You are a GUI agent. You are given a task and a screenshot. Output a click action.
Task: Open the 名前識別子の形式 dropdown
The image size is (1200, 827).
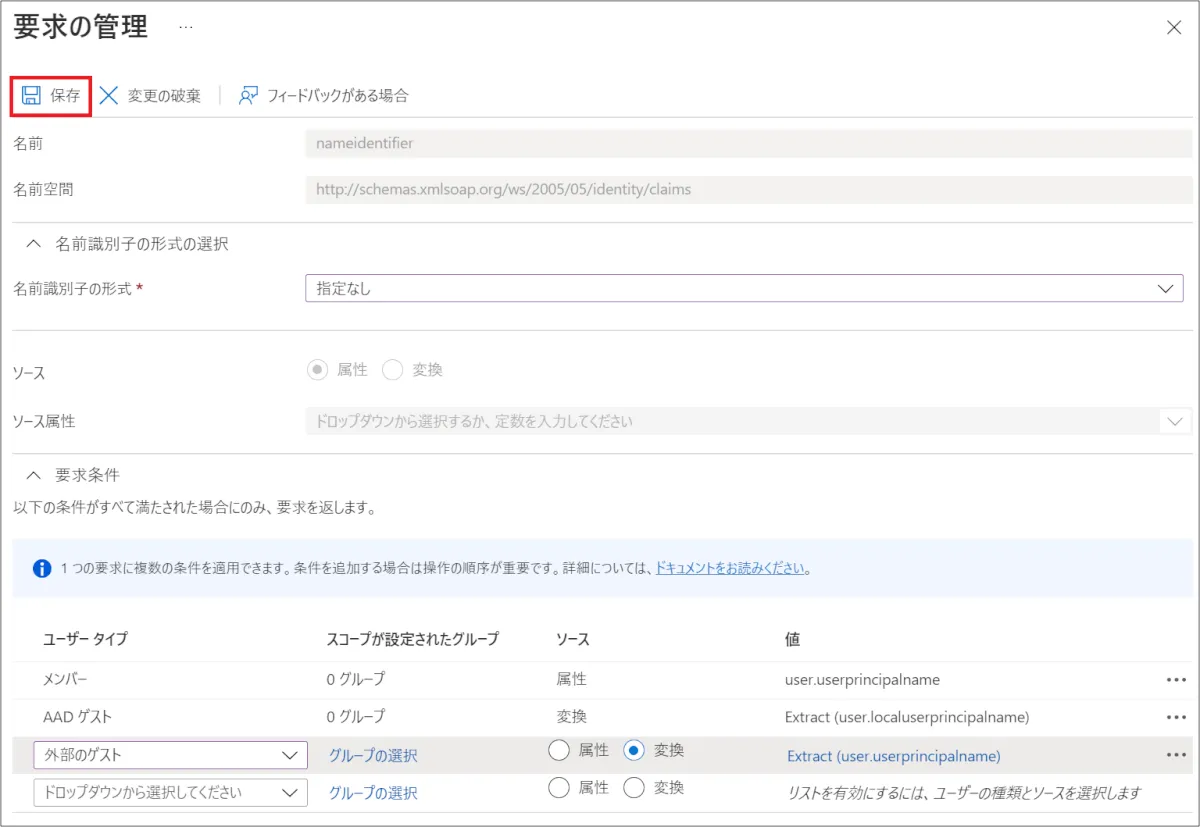(x=744, y=288)
